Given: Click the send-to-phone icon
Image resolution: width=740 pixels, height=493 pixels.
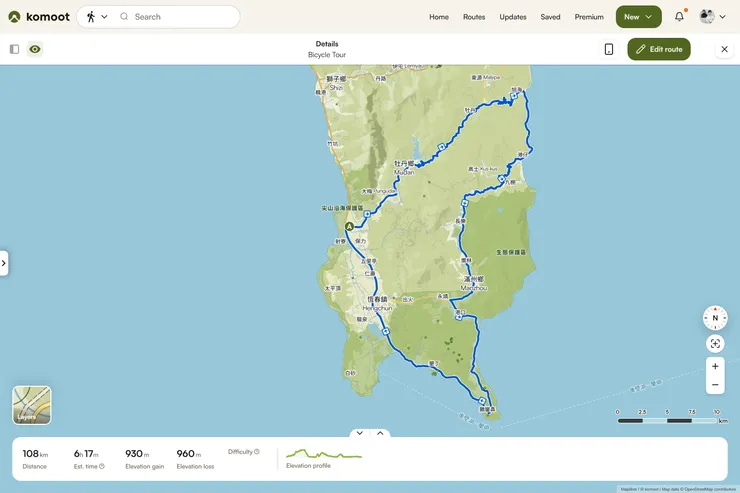Looking at the screenshot, I should (608, 49).
